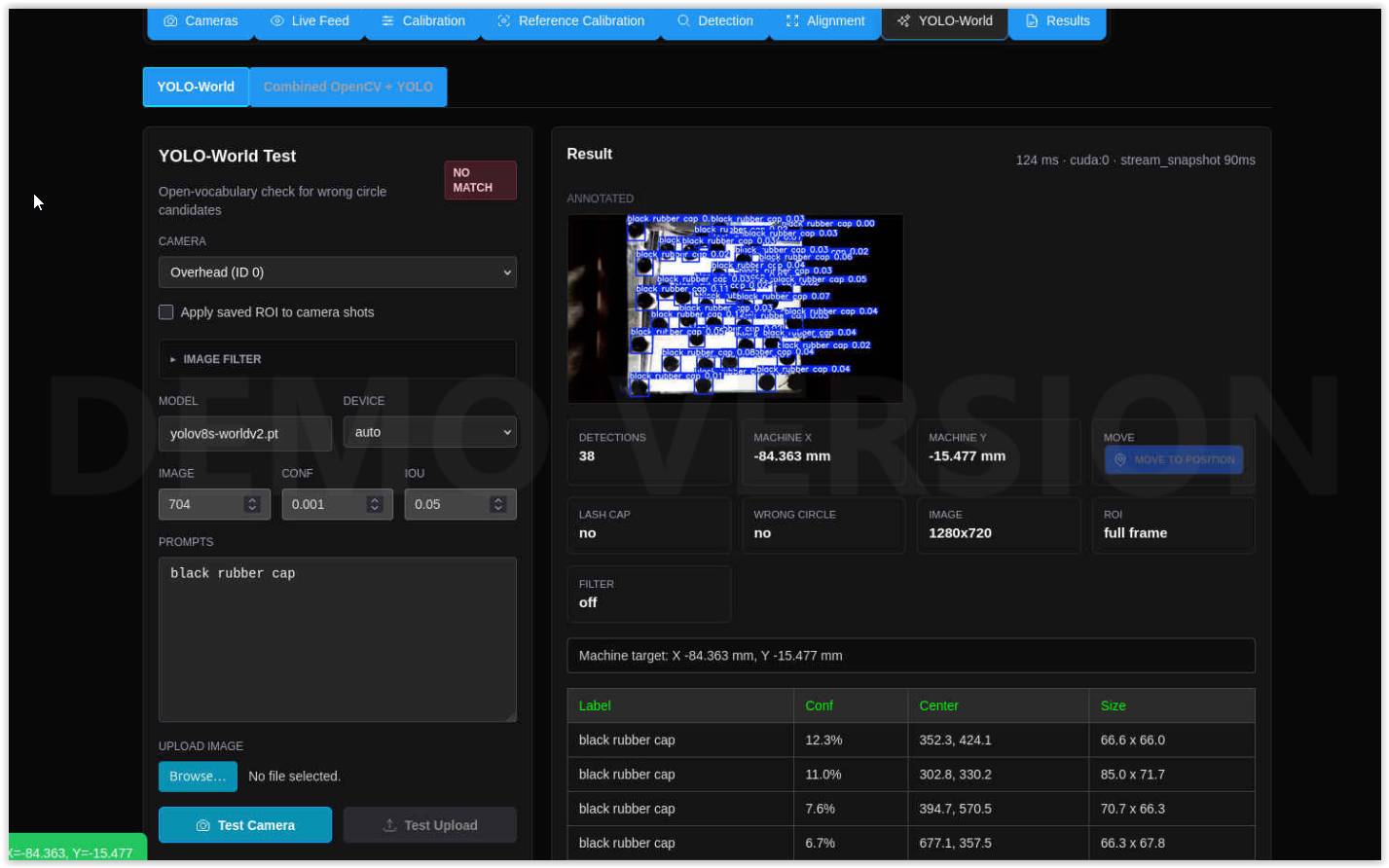This screenshot has height=868, width=1389.
Task: Focus the Prompts text area
Action: tap(338, 639)
